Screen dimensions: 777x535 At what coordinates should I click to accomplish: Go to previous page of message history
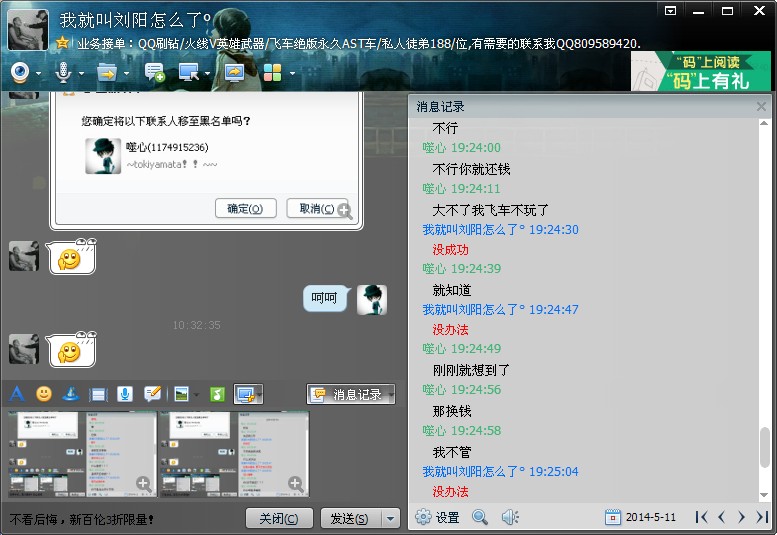pyautogui.click(x=722, y=517)
